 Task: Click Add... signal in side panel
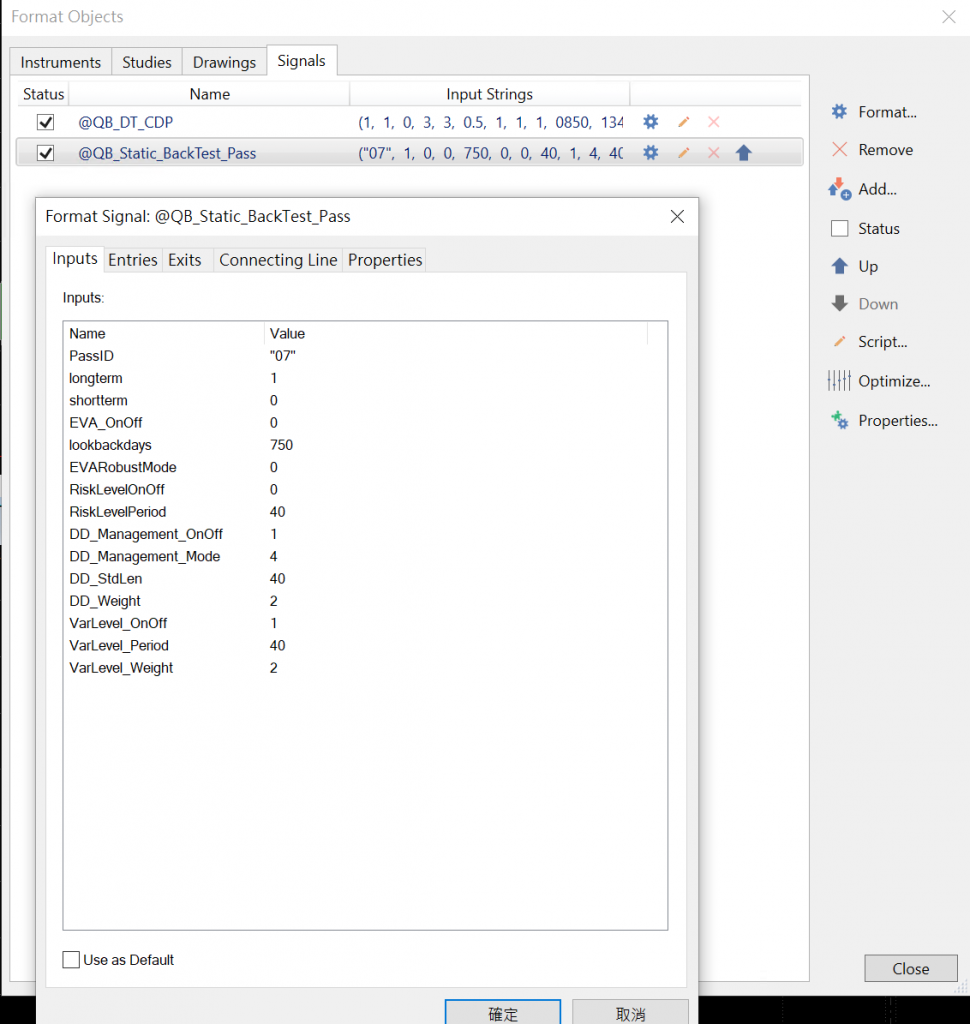click(x=864, y=189)
